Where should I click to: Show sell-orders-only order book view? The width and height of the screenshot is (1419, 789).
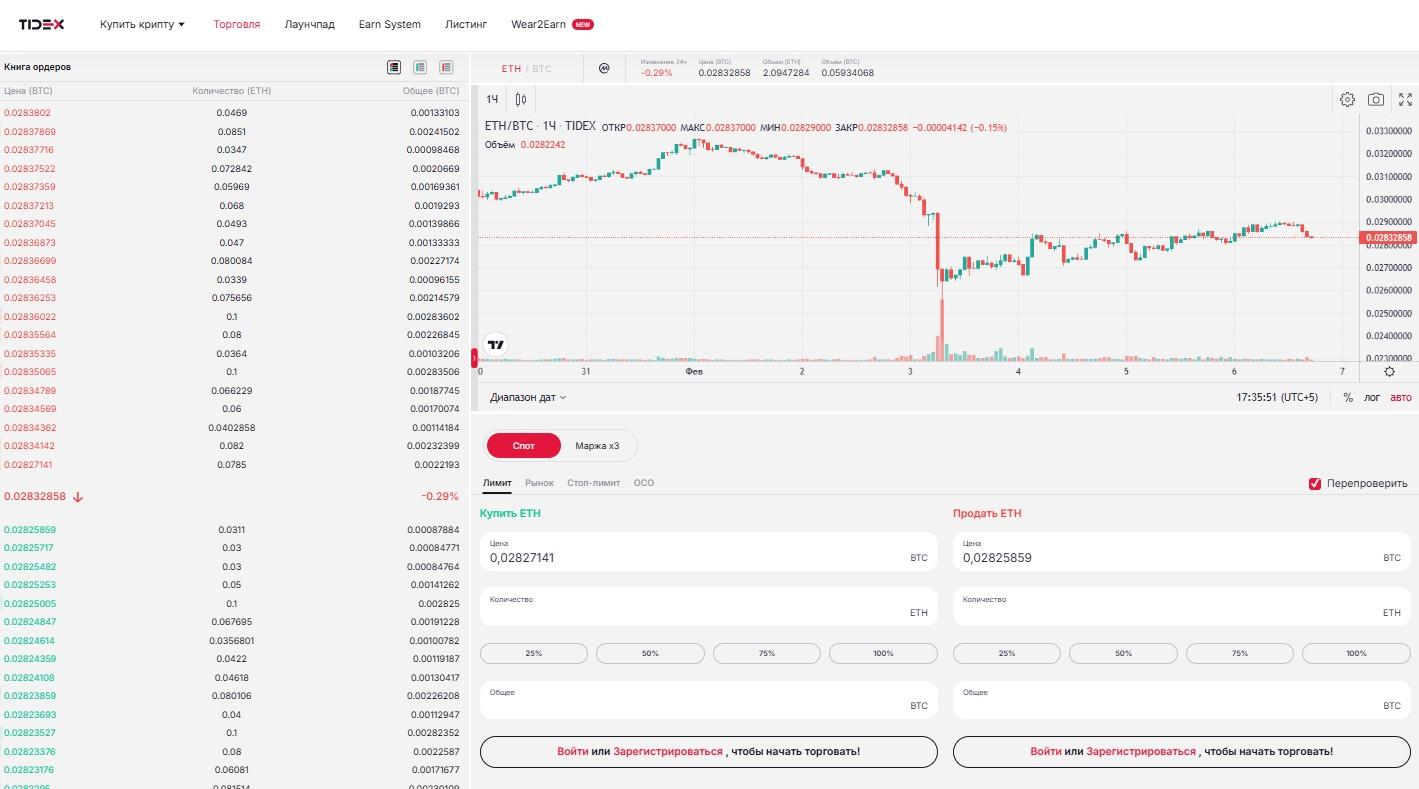coord(446,67)
